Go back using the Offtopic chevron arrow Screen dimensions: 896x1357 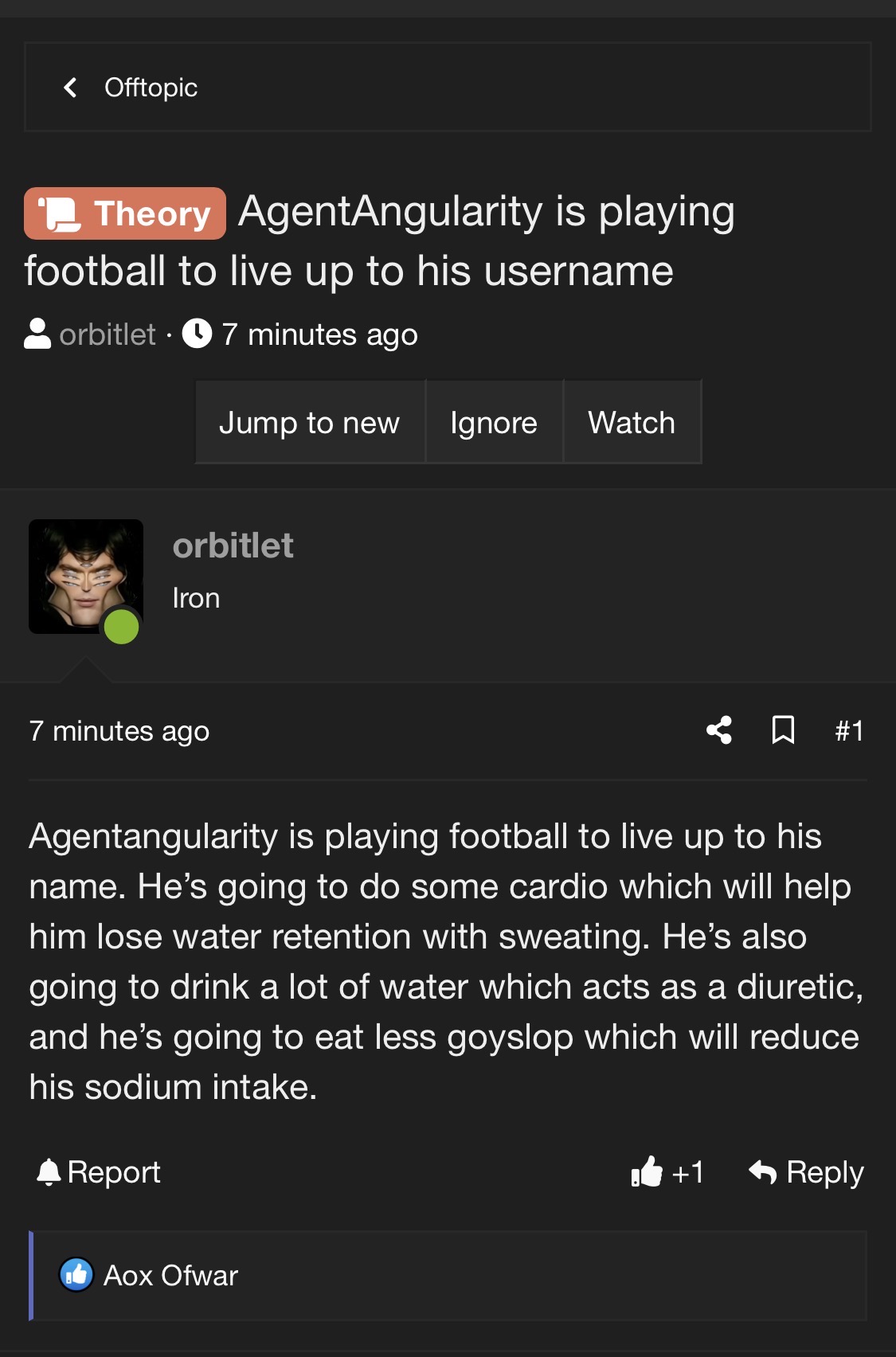click(70, 88)
